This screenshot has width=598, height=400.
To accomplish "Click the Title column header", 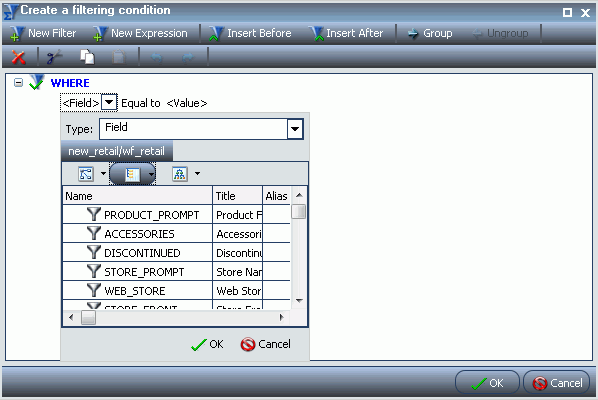I will coord(238,196).
